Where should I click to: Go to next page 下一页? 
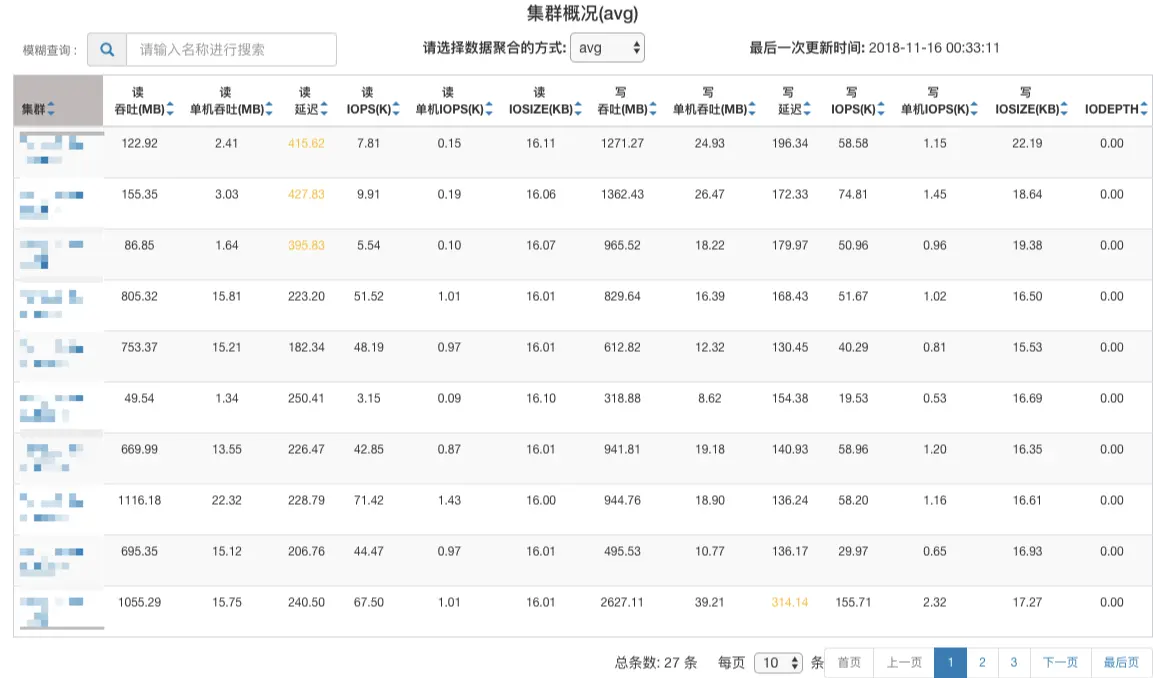click(1060, 663)
